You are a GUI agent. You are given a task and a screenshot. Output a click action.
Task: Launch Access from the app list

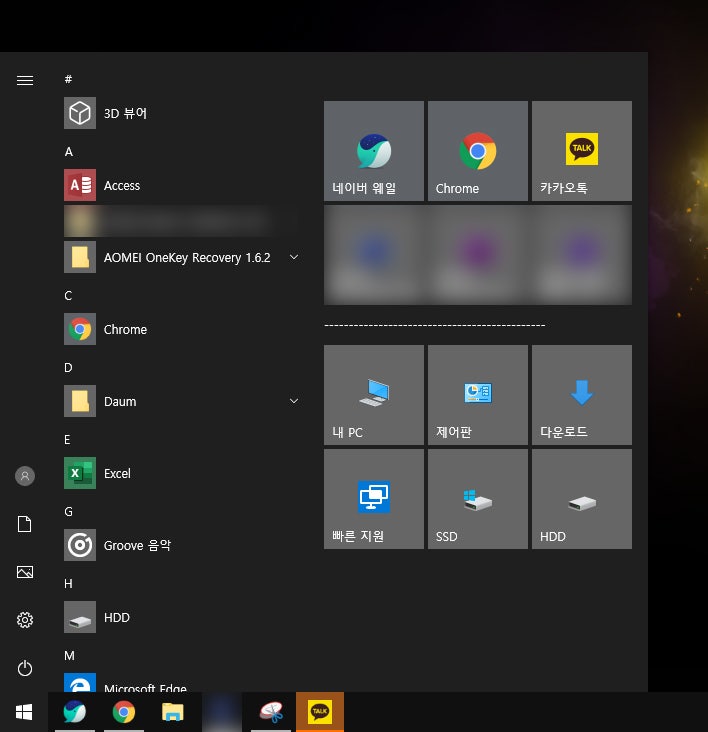[x=181, y=185]
